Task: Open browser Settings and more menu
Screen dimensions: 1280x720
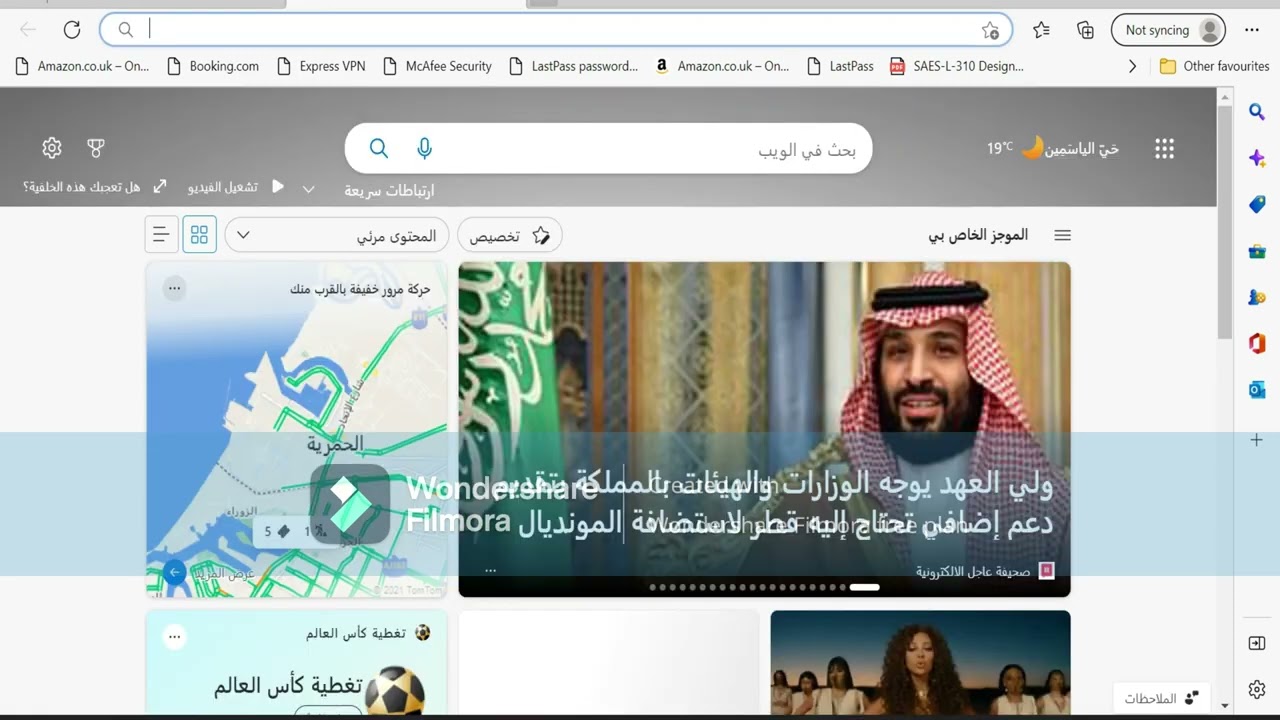Action: [x=1252, y=30]
